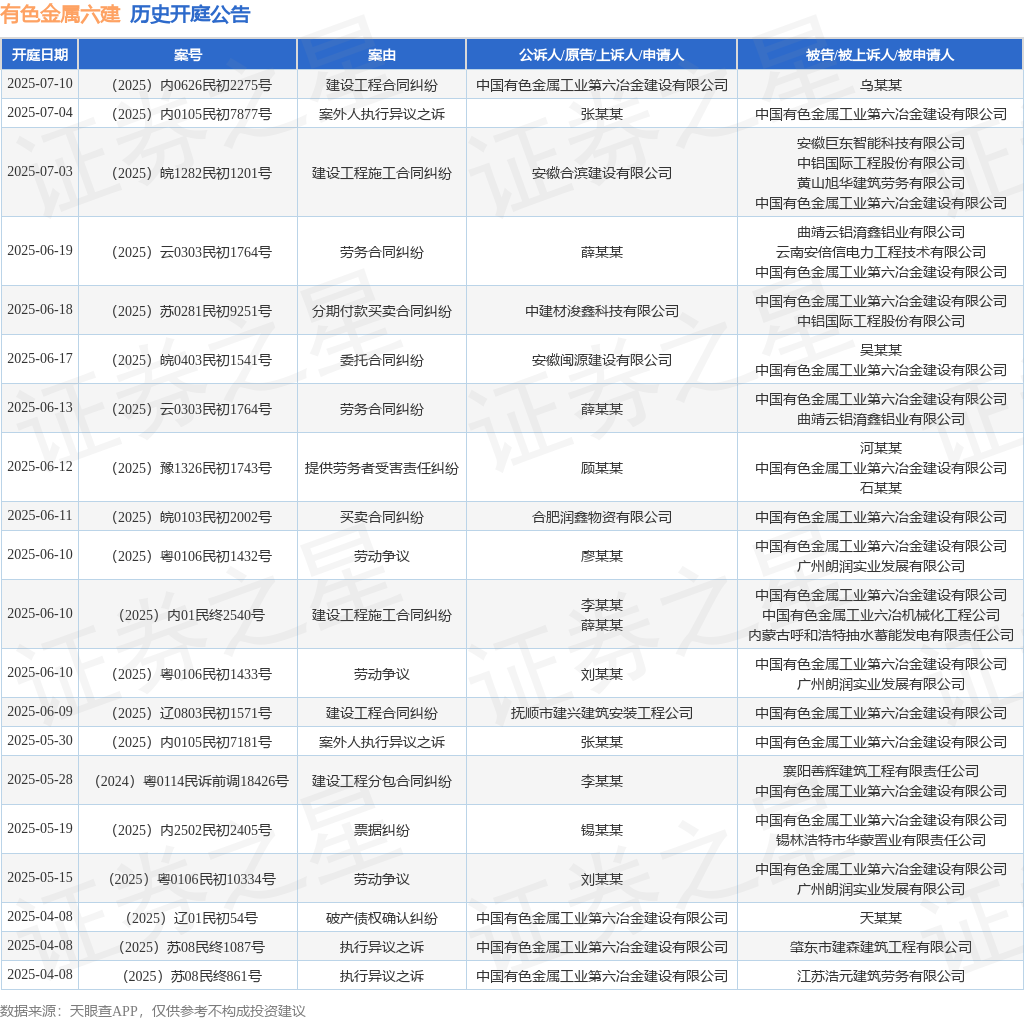Select the date 2025-06-17
1024x1020 pixels.
40,358
